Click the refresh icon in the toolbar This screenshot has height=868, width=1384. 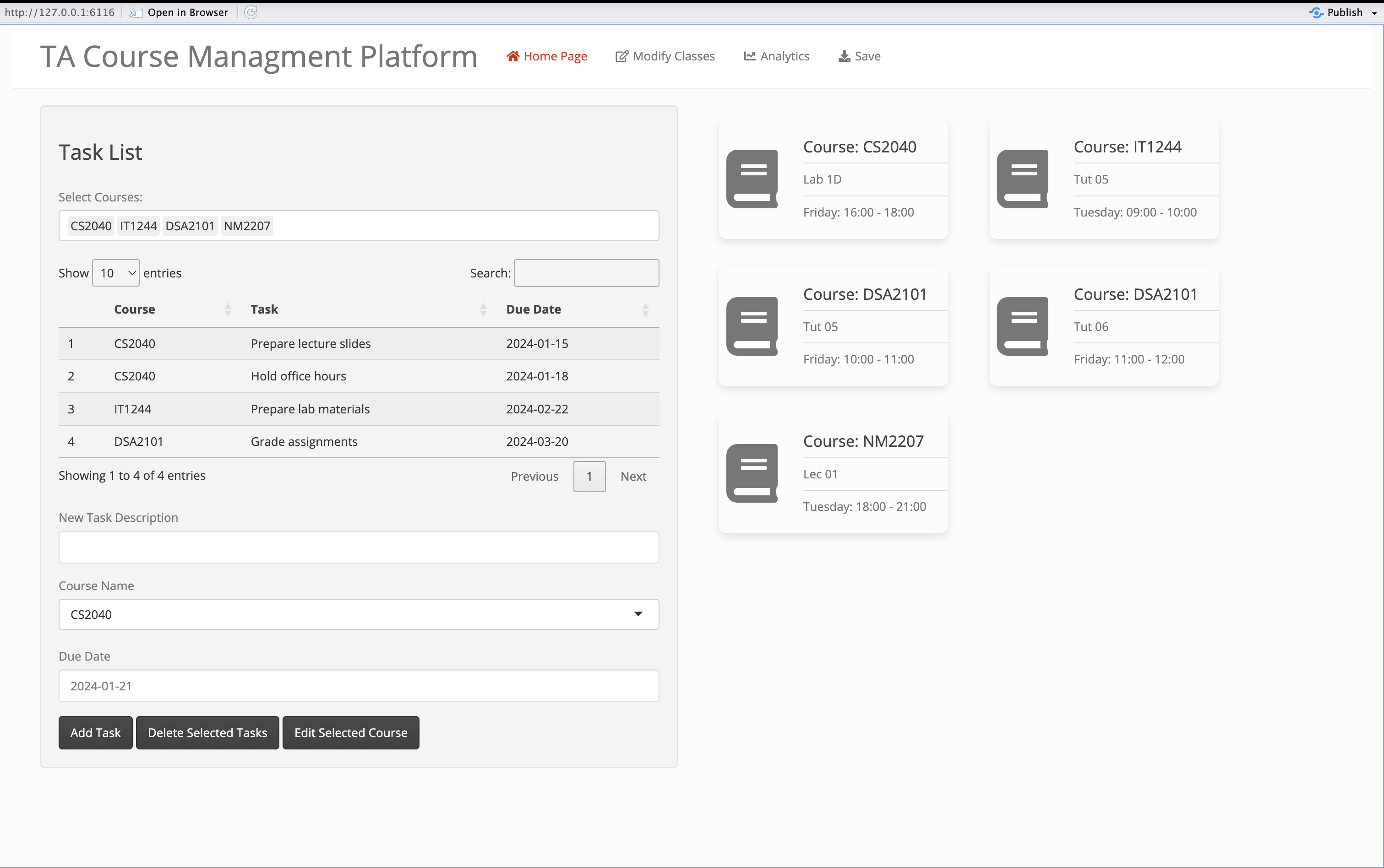point(251,12)
